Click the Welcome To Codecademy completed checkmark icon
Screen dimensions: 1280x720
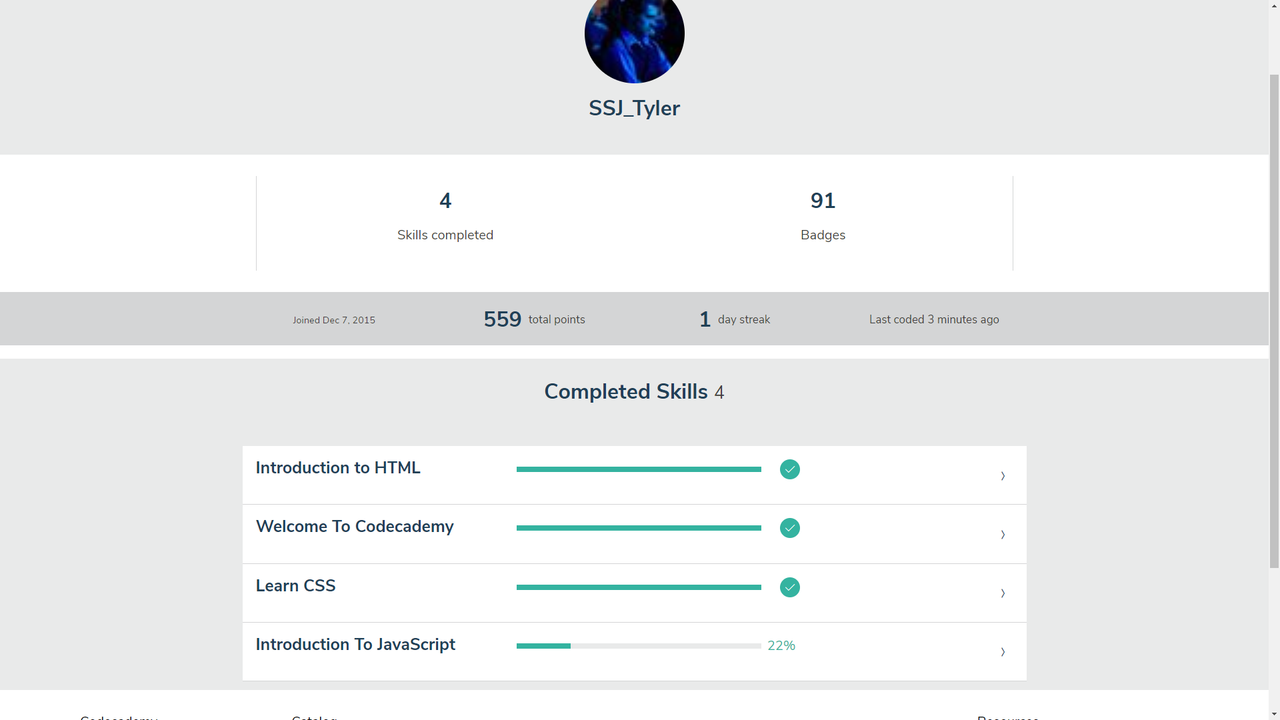coord(790,528)
